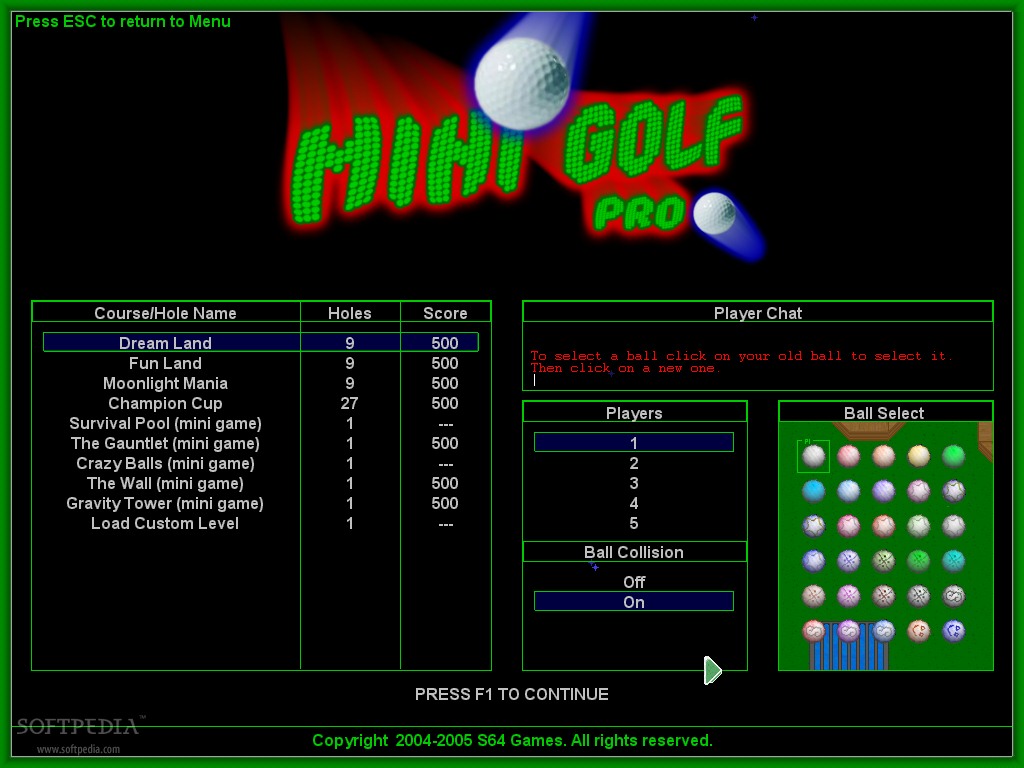The width and height of the screenshot is (1024, 768).
Task: Click the Ball Collision section header
Action: (634, 552)
